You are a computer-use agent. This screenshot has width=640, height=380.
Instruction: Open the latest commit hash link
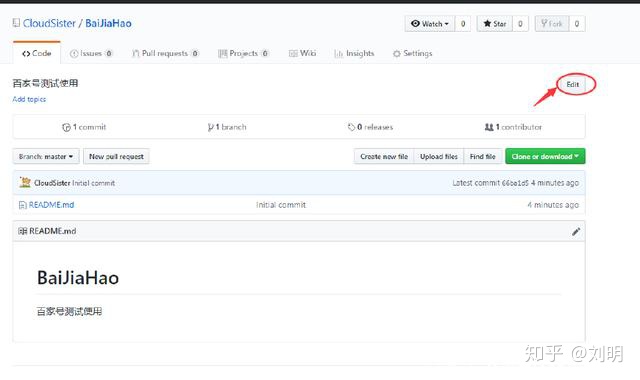click(515, 183)
